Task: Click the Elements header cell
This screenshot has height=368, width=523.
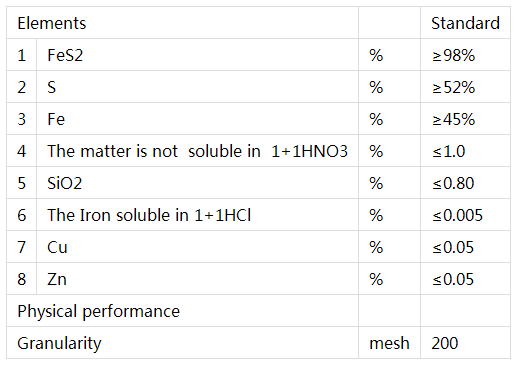Action: [x=182, y=23]
